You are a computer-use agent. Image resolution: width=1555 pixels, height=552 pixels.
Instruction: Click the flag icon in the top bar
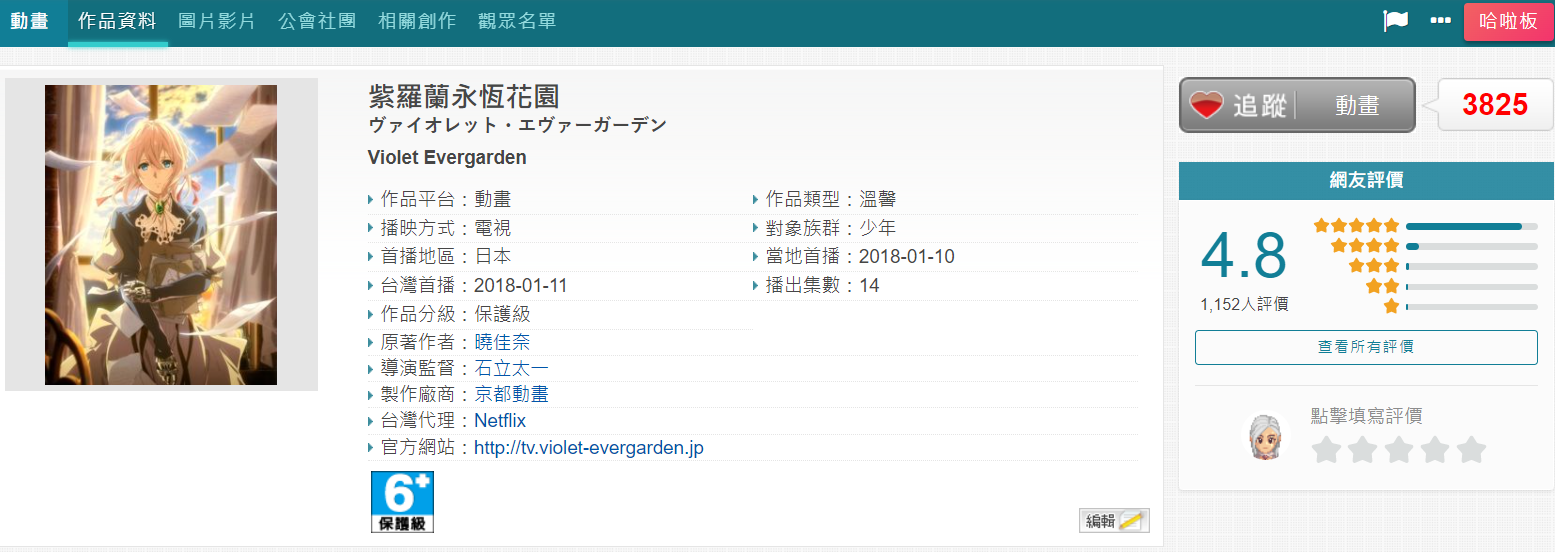1395,21
